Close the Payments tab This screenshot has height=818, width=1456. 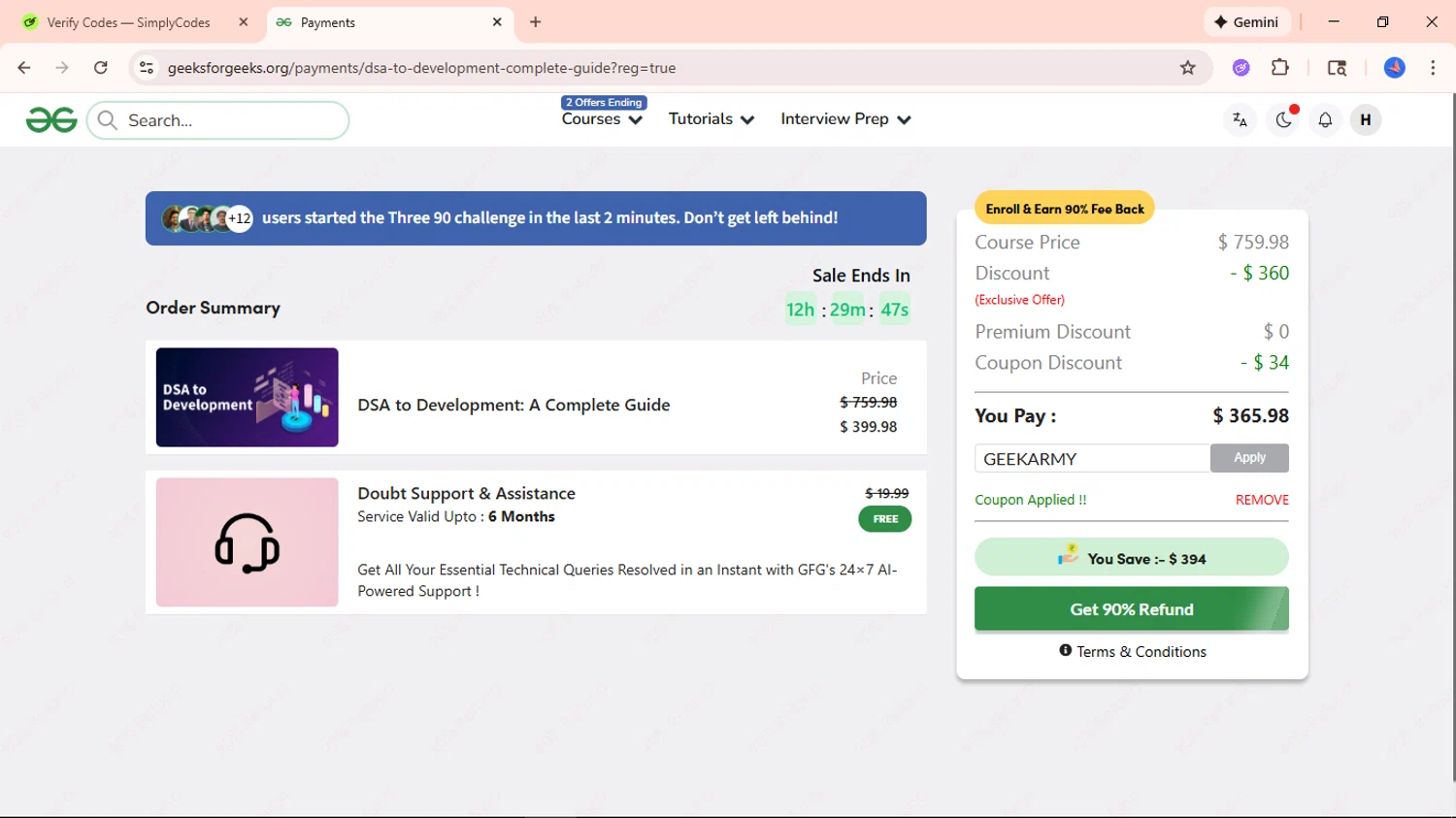coord(497,22)
